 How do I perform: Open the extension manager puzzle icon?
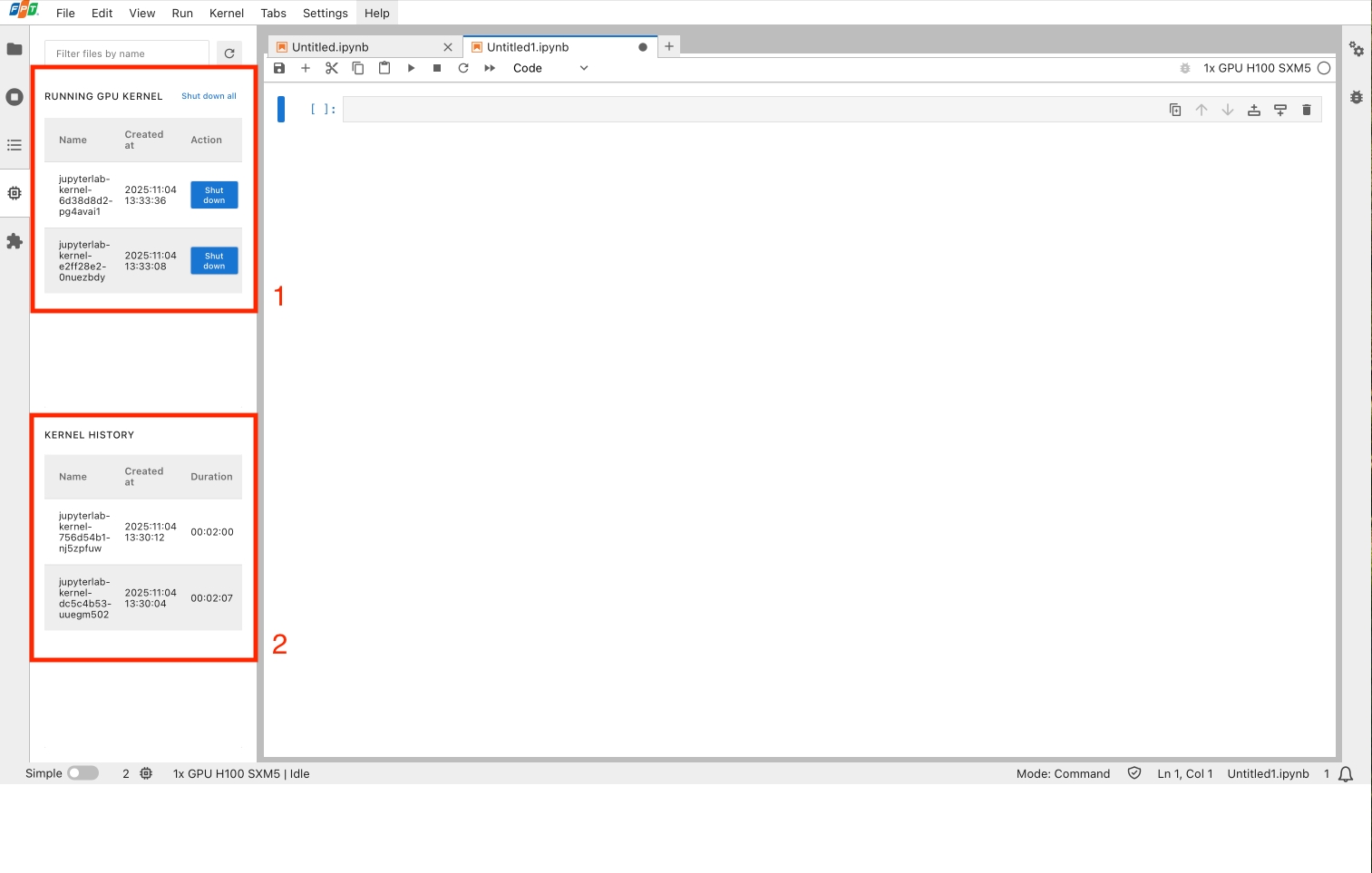(15, 241)
